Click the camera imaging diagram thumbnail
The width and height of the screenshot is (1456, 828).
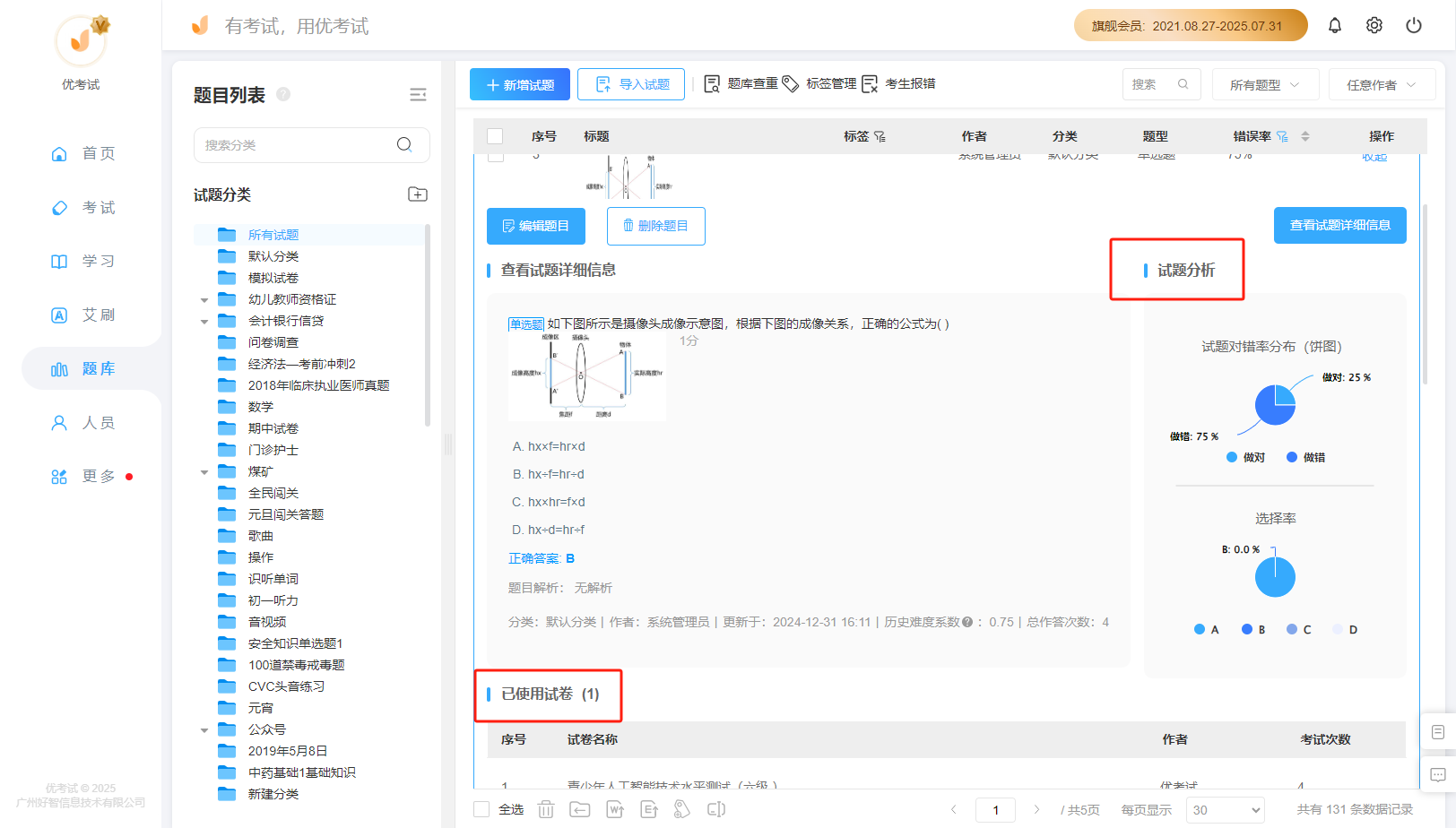click(587, 375)
